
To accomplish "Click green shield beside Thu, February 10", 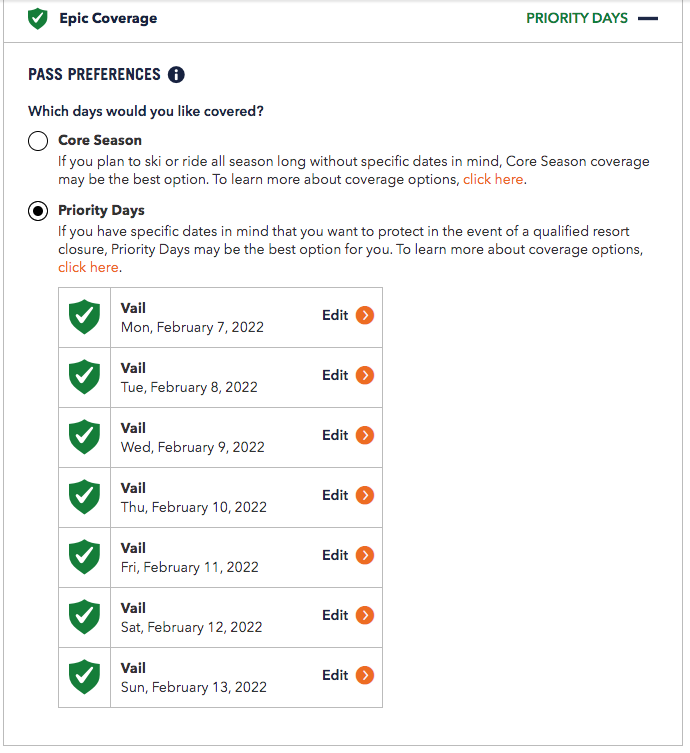I will click(84, 497).
